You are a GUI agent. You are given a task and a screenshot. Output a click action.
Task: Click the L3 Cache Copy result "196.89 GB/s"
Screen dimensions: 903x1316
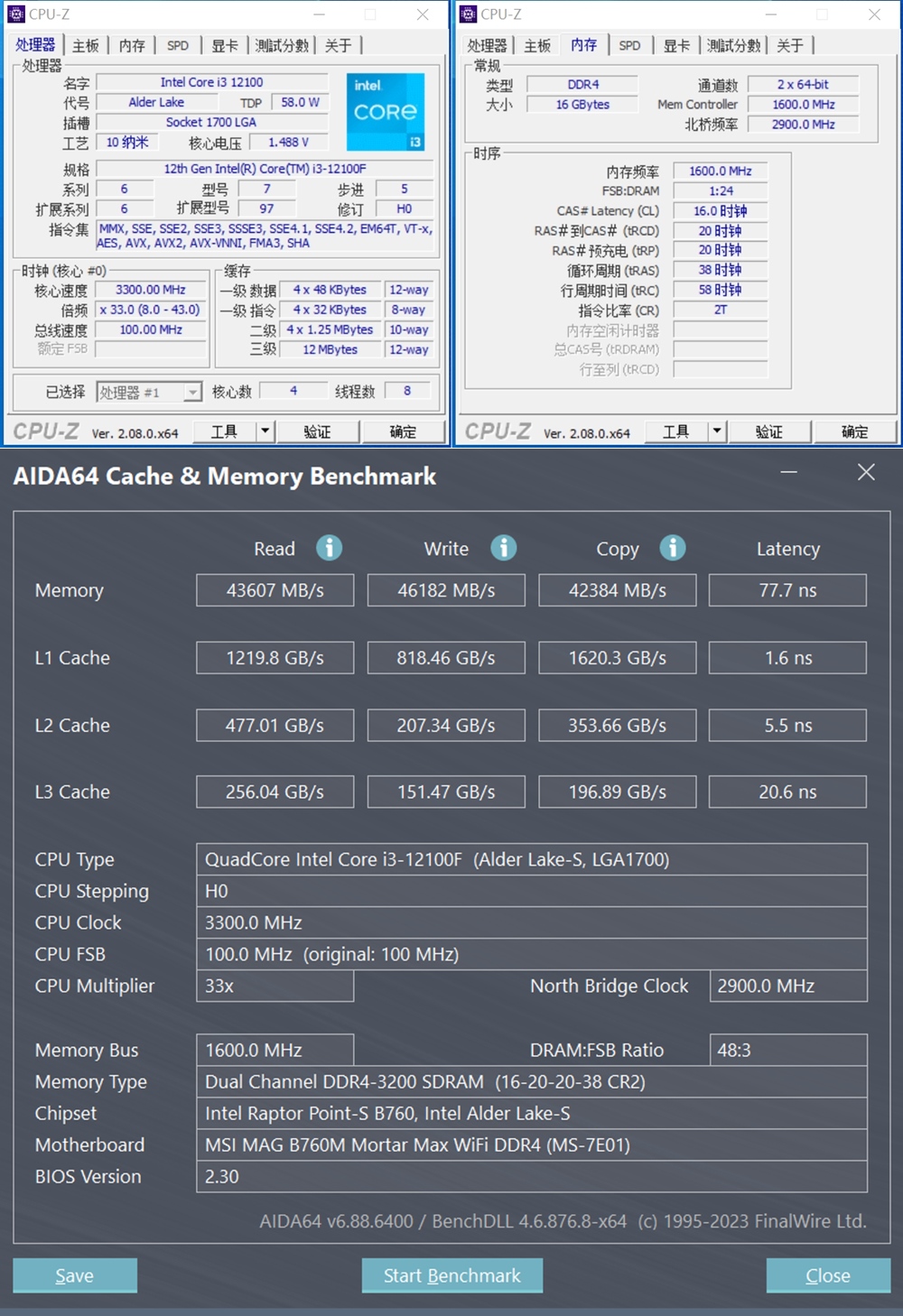pyautogui.click(x=618, y=792)
